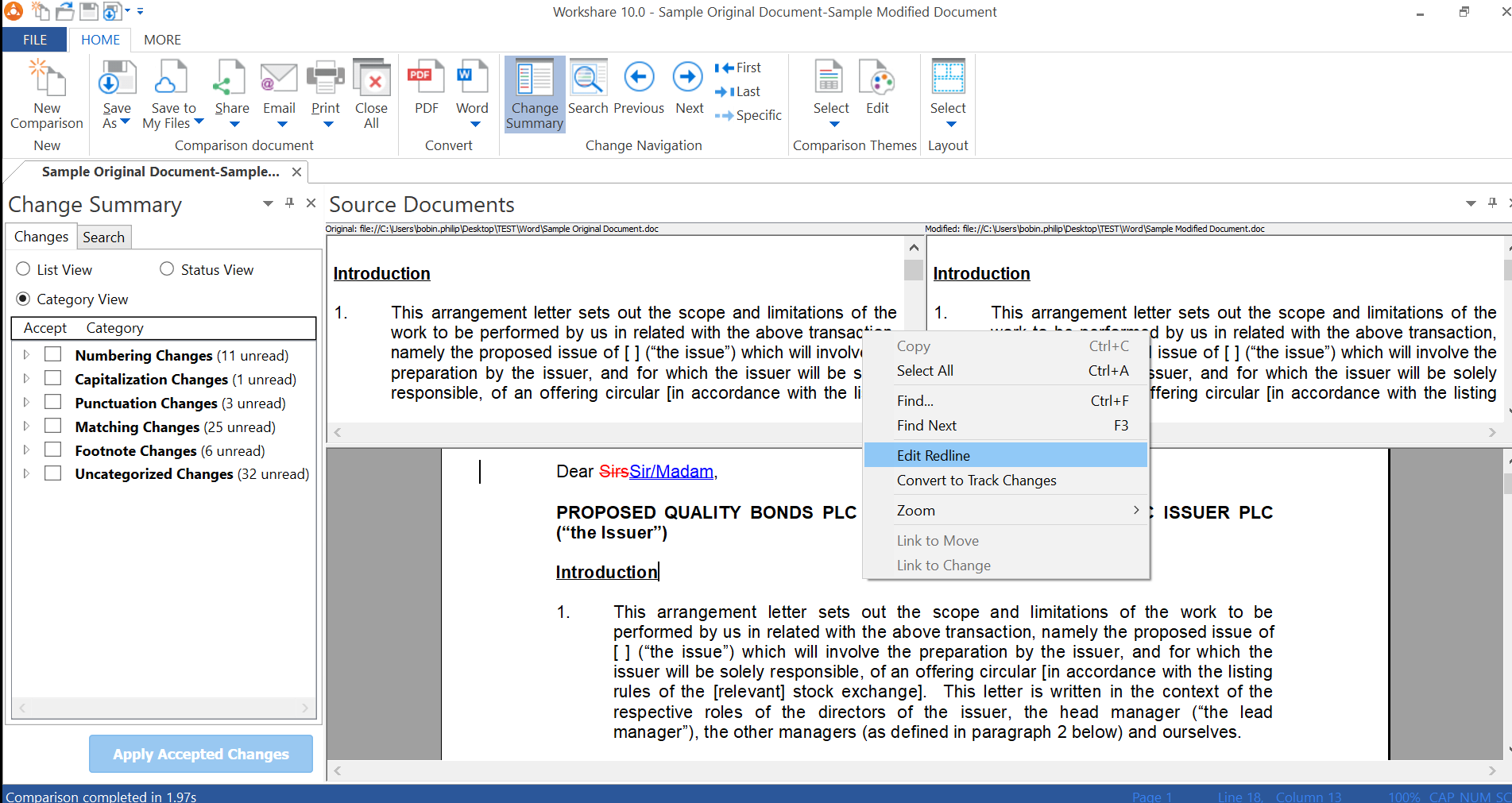
Task: Click the open file icon in quick access toolbar
Action: pos(65,11)
